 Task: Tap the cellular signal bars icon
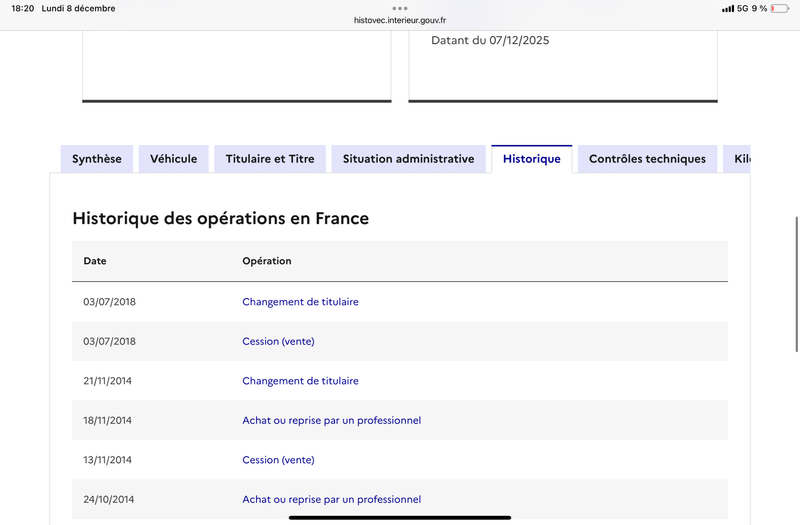point(727,8)
